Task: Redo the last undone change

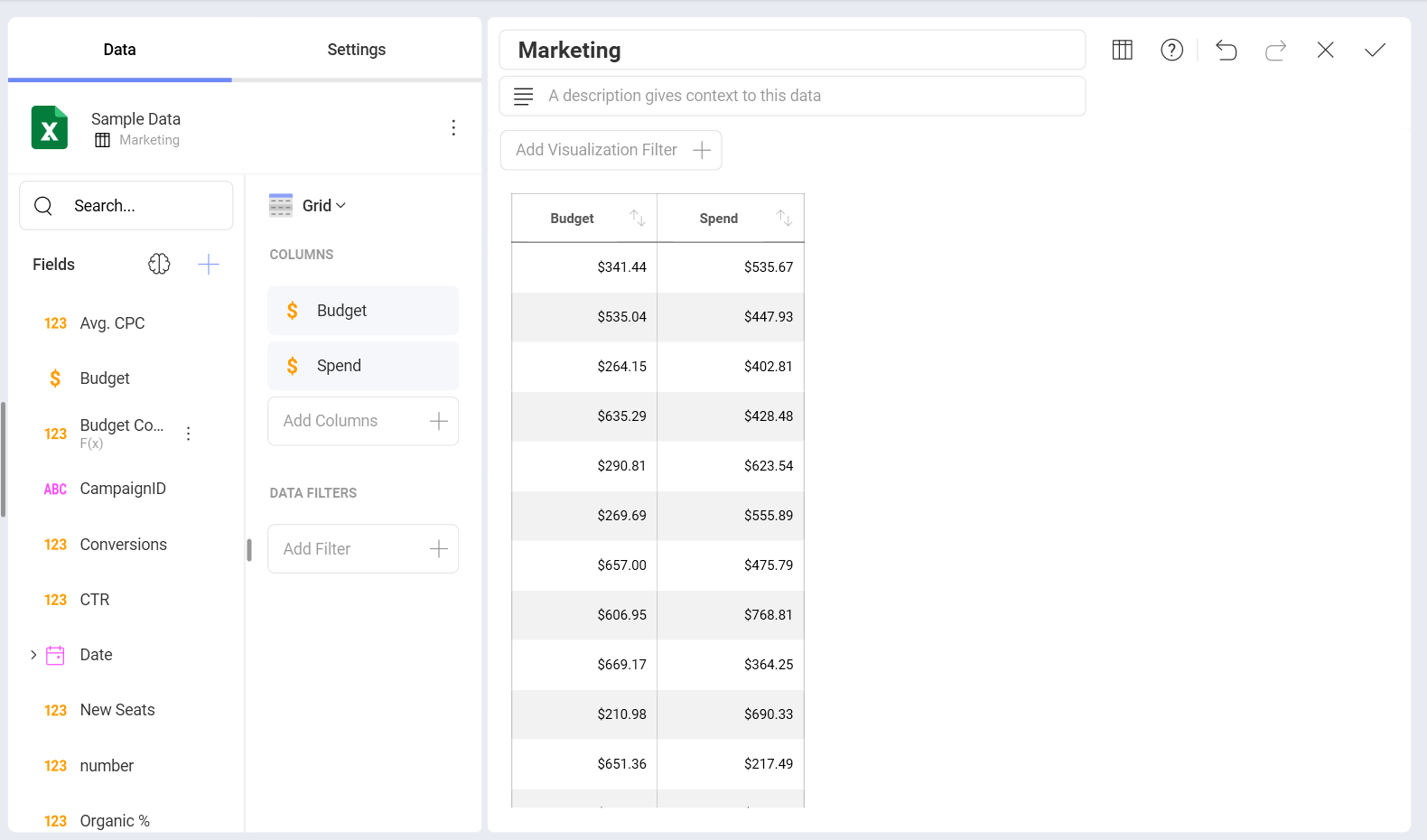Action: (1275, 50)
